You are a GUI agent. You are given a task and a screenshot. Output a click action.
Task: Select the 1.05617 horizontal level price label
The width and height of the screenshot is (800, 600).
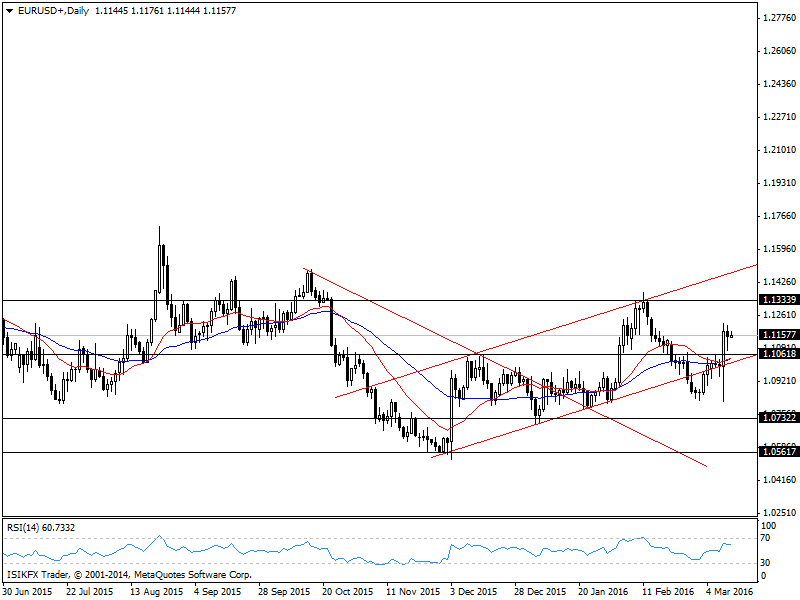click(779, 451)
